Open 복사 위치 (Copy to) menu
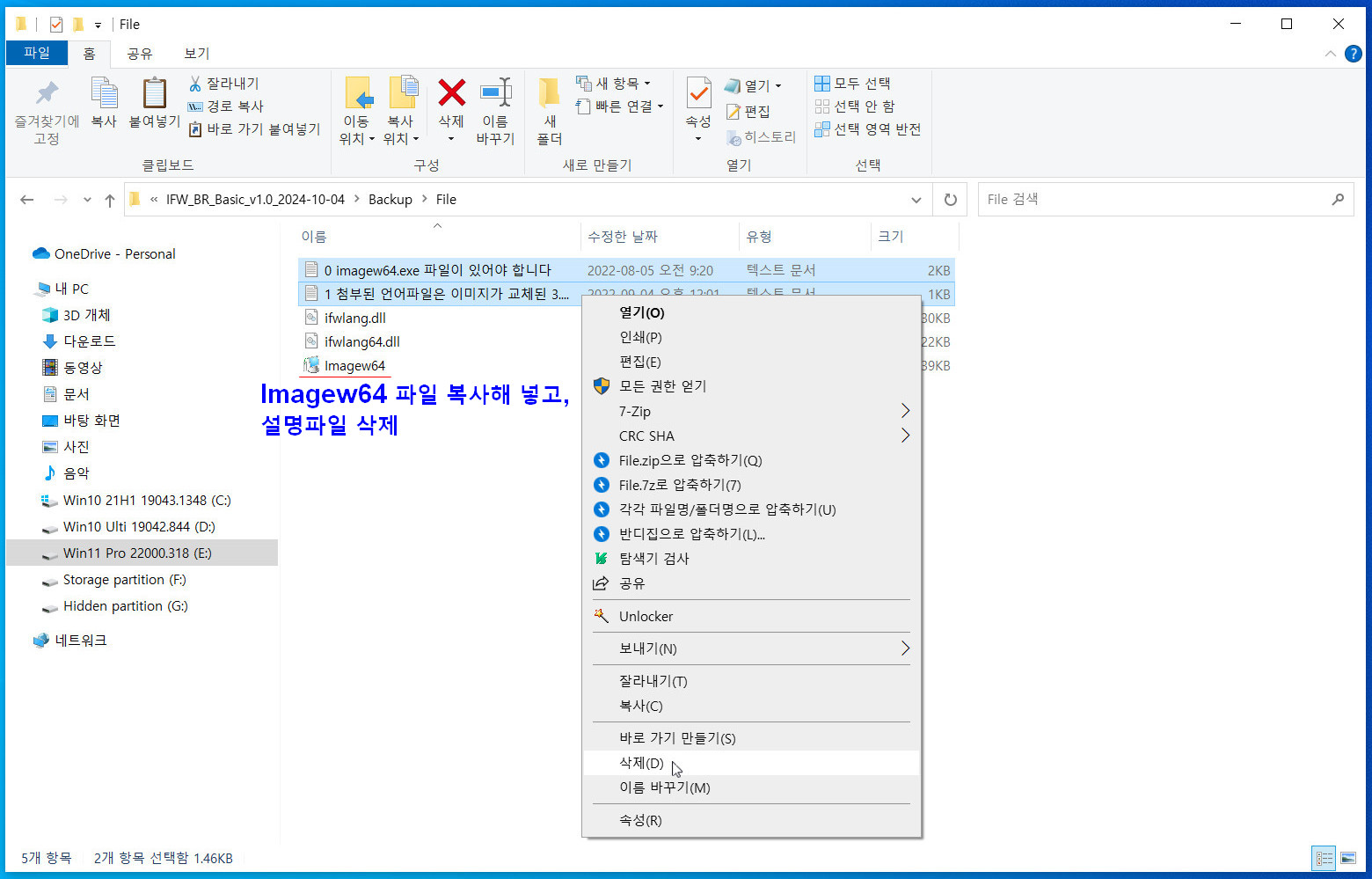1372x879 pixels. tap(402, 113)
